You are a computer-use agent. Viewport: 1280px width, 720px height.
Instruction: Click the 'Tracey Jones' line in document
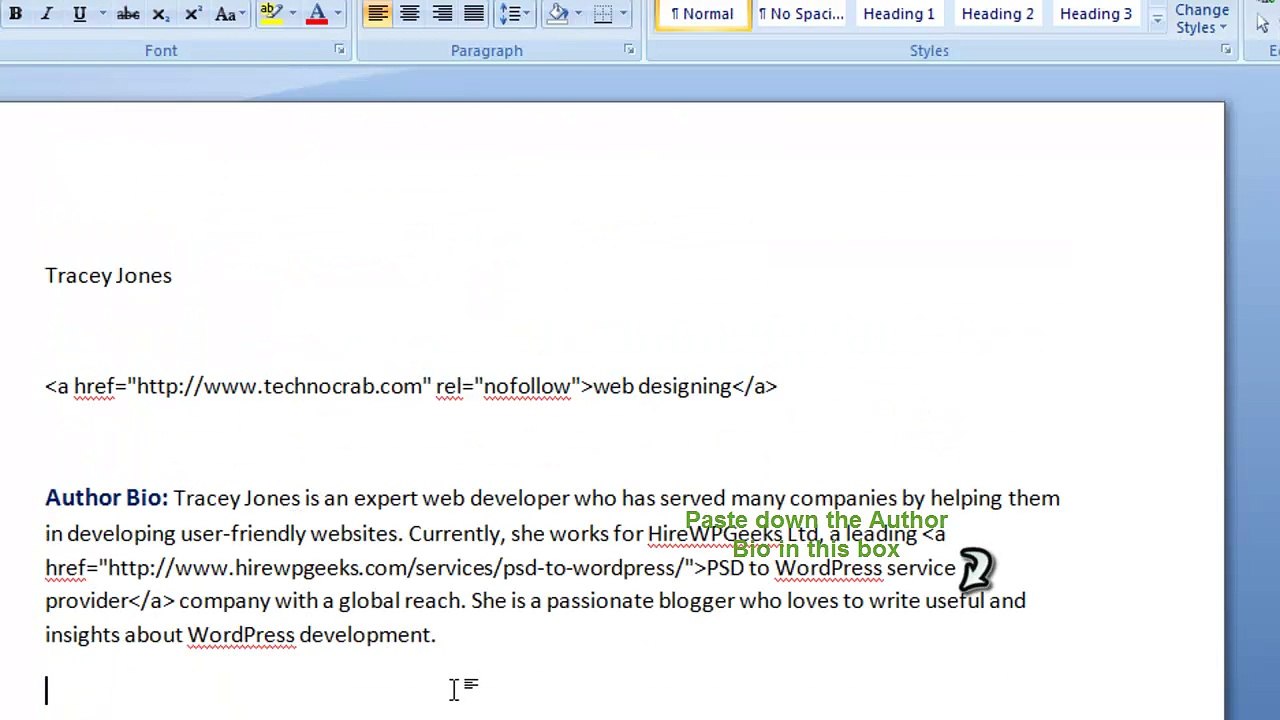click(x=108, y=276)
